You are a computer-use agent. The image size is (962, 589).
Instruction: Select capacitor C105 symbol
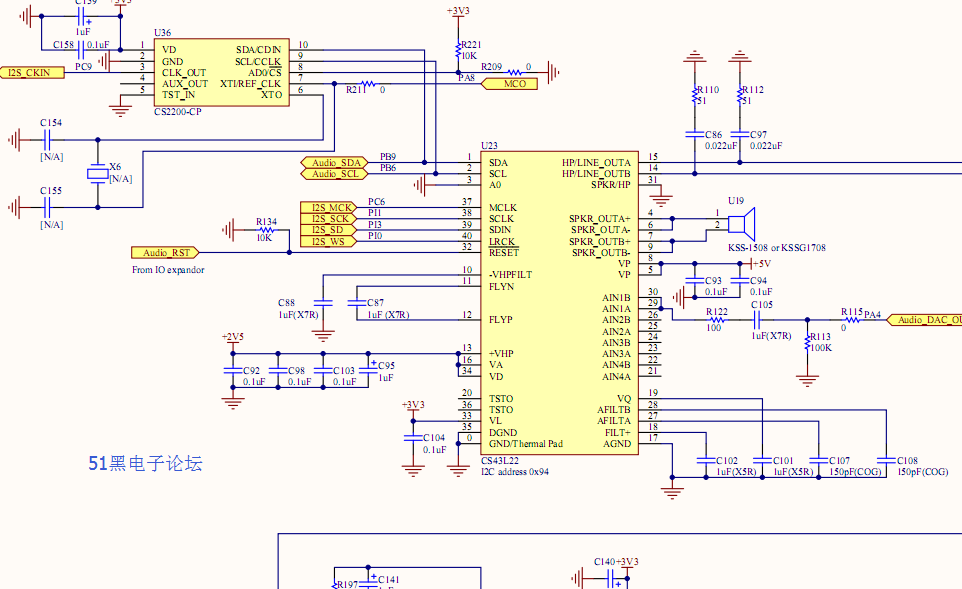coord(756,320)
